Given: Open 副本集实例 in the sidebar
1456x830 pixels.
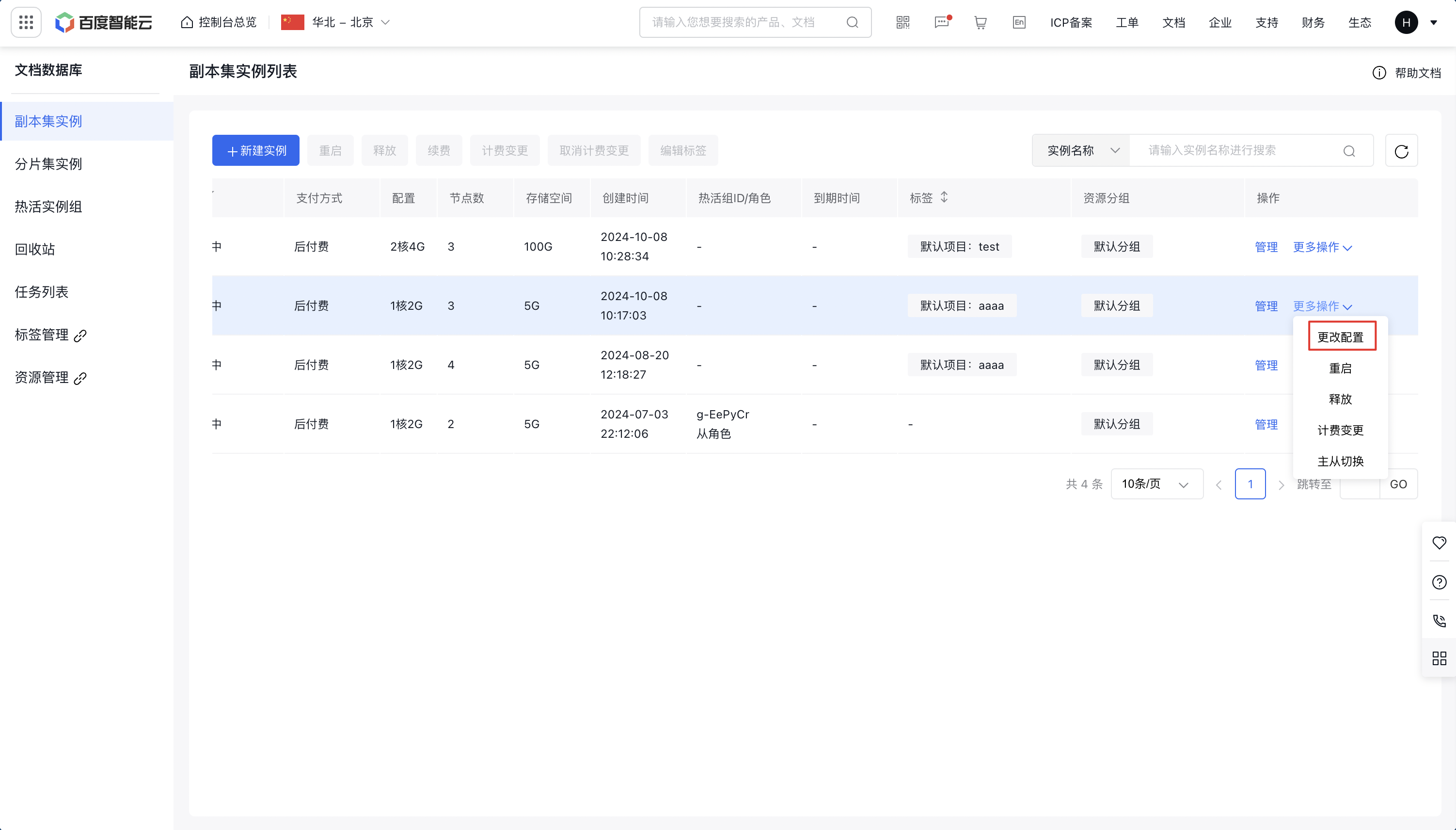Looking at the screenshot, I should point(87,121).
